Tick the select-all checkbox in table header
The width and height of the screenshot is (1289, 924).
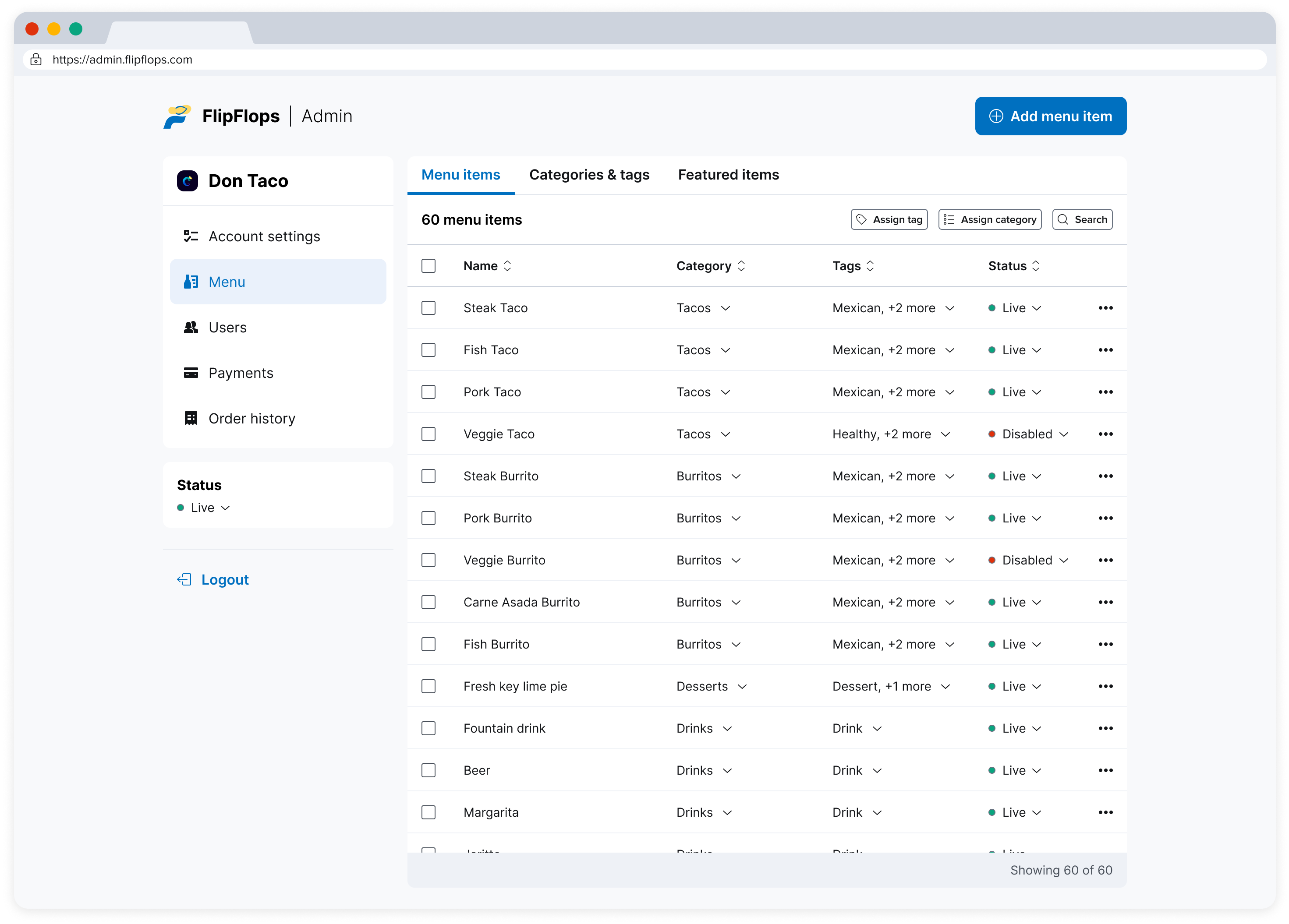click(x=428, y=266)
